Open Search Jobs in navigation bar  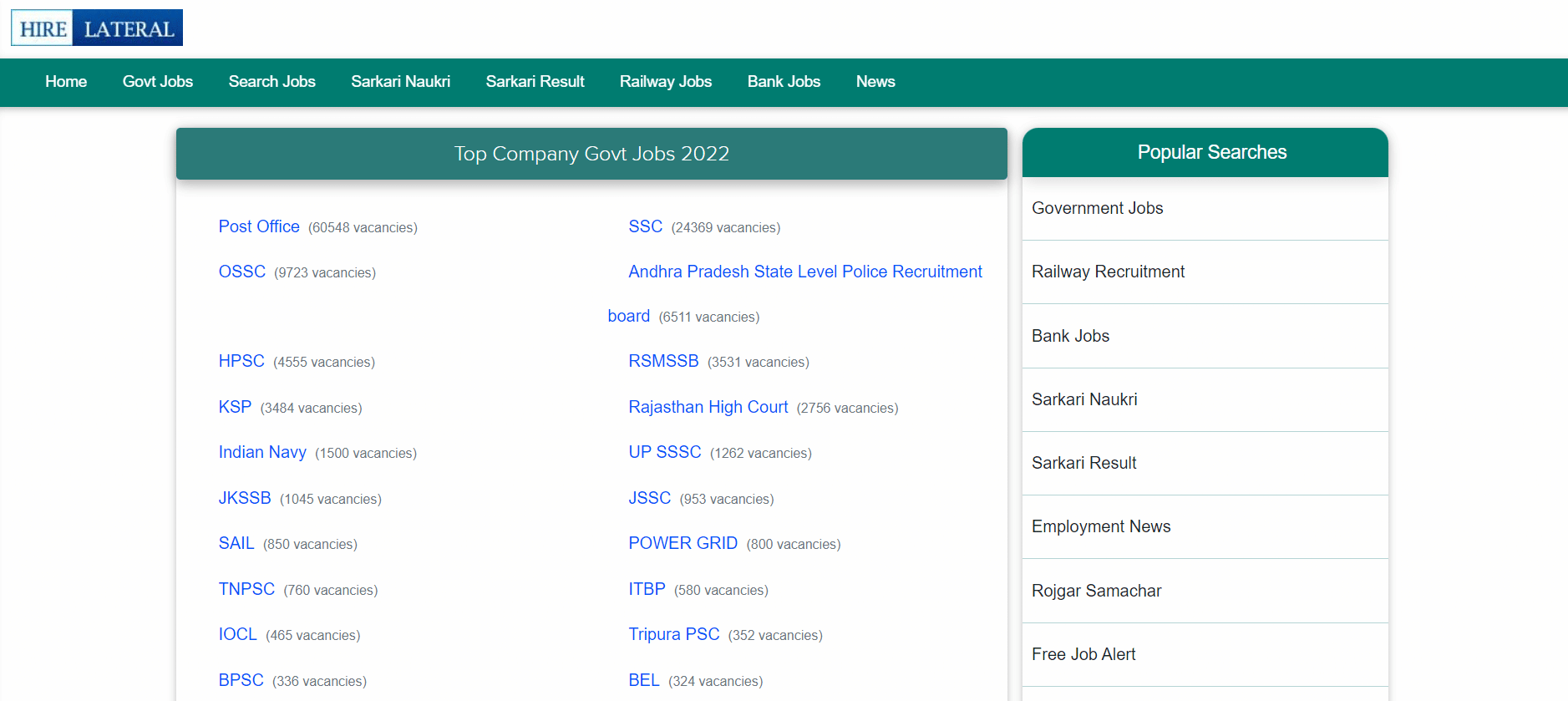[x=272, y=82]
